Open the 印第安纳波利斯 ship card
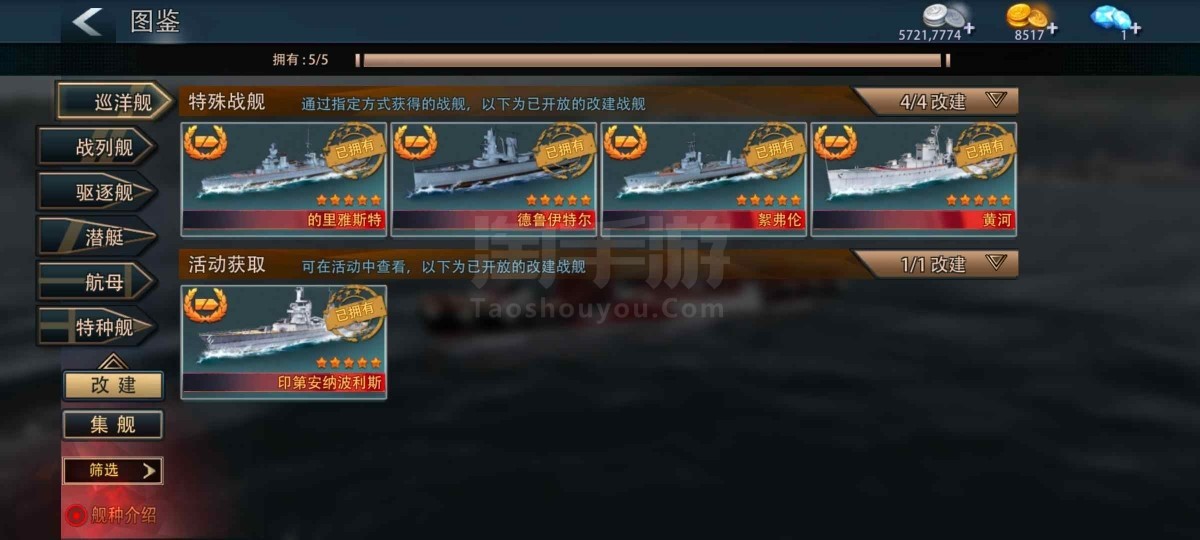This screenshot has width=1200, height=540. coord(284,342)
